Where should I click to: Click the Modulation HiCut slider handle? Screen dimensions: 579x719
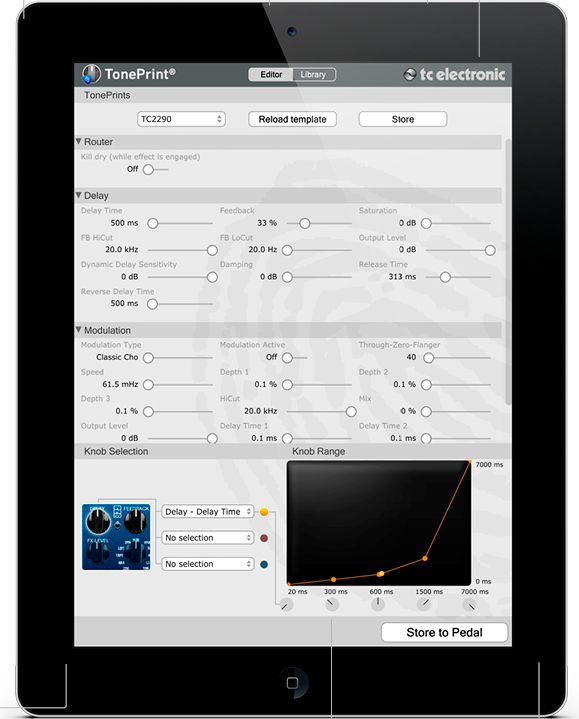351,412
